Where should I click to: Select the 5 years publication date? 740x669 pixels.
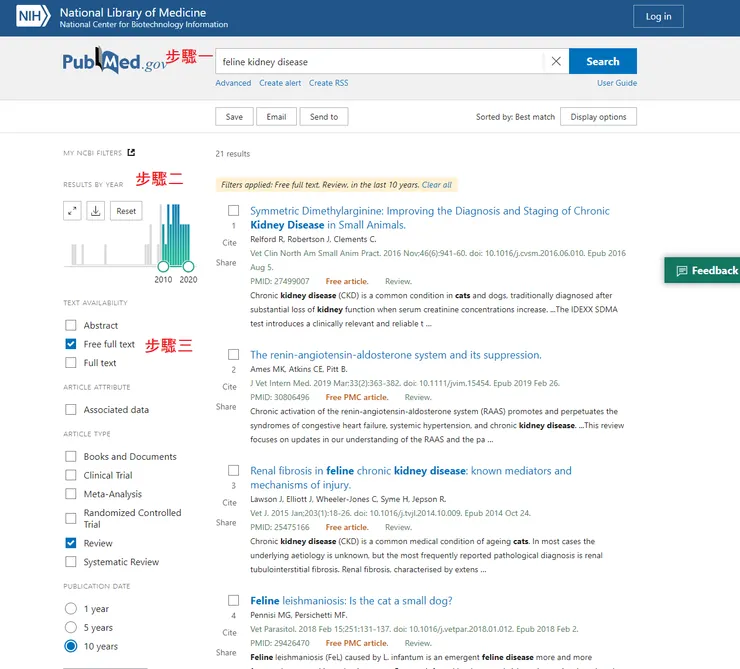71,627
